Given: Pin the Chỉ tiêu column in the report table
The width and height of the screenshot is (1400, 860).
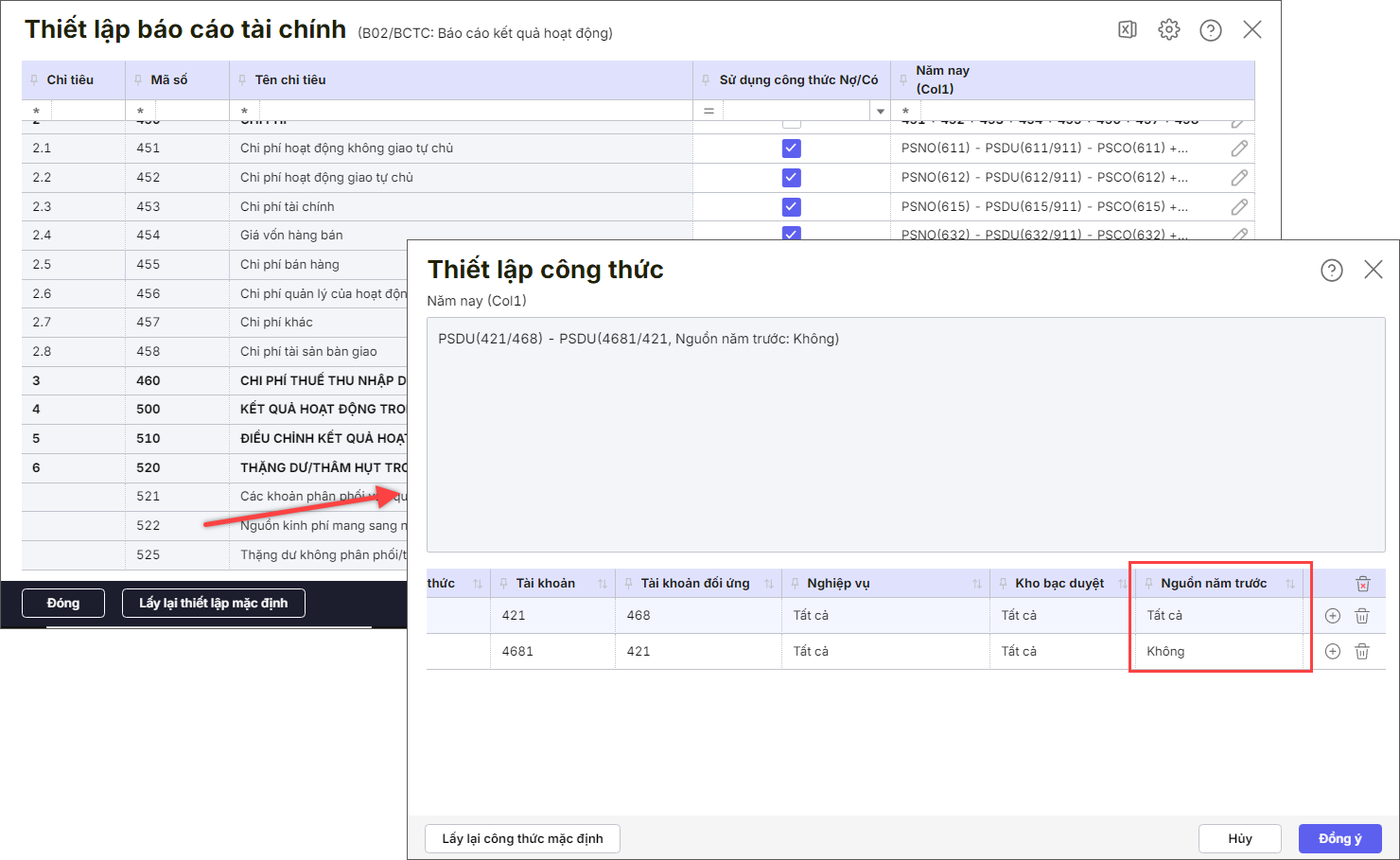Looking at the screenshot, I should point(35,80).
